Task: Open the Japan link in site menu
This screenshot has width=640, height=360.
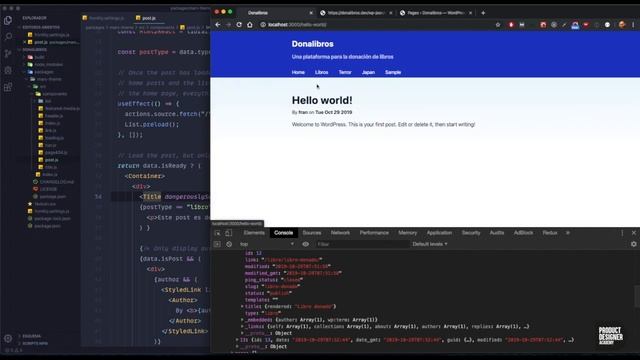Action: [x=368, y=72]
